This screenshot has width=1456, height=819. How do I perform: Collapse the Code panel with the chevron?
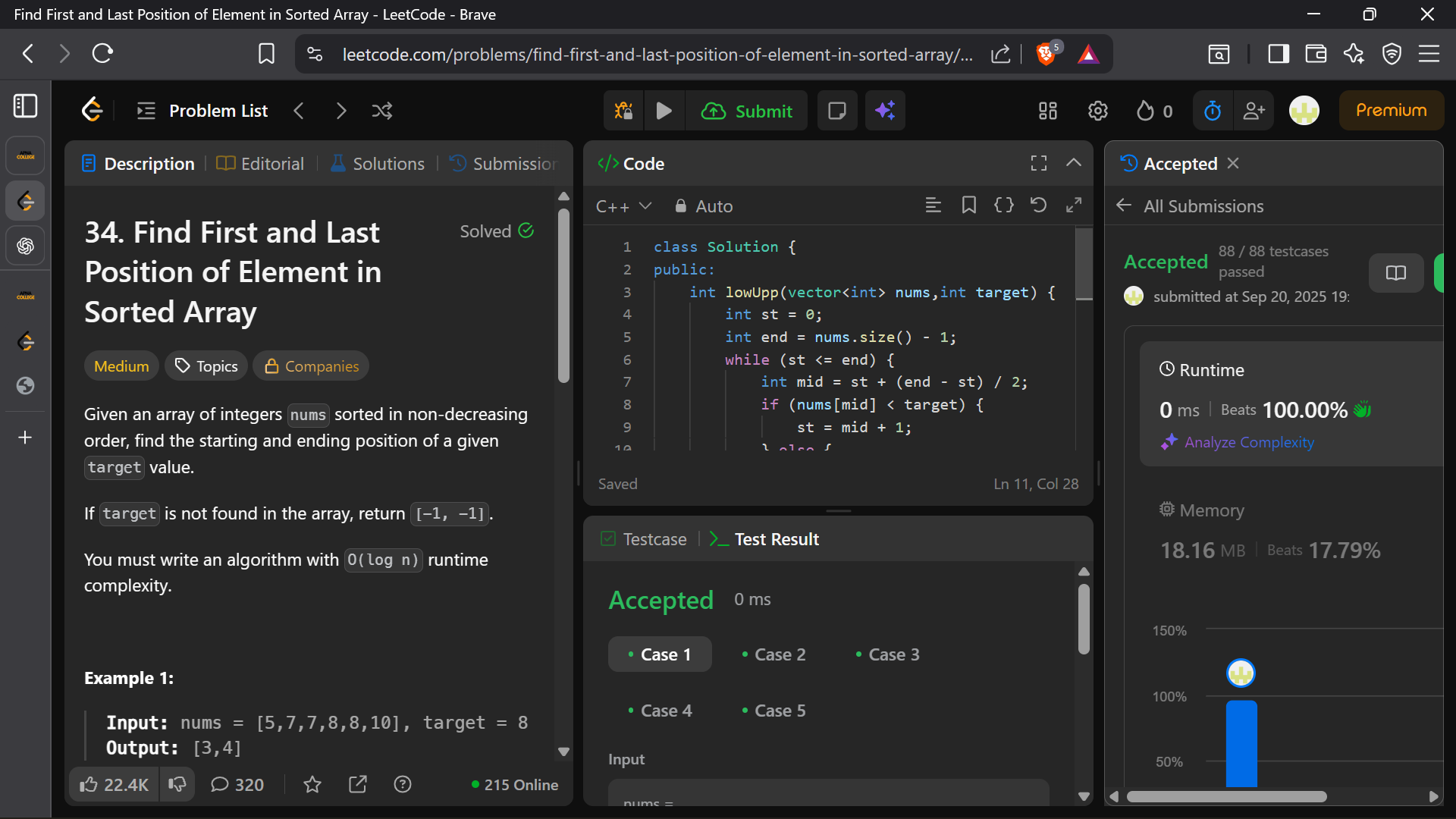click(x=1073, y=163)
